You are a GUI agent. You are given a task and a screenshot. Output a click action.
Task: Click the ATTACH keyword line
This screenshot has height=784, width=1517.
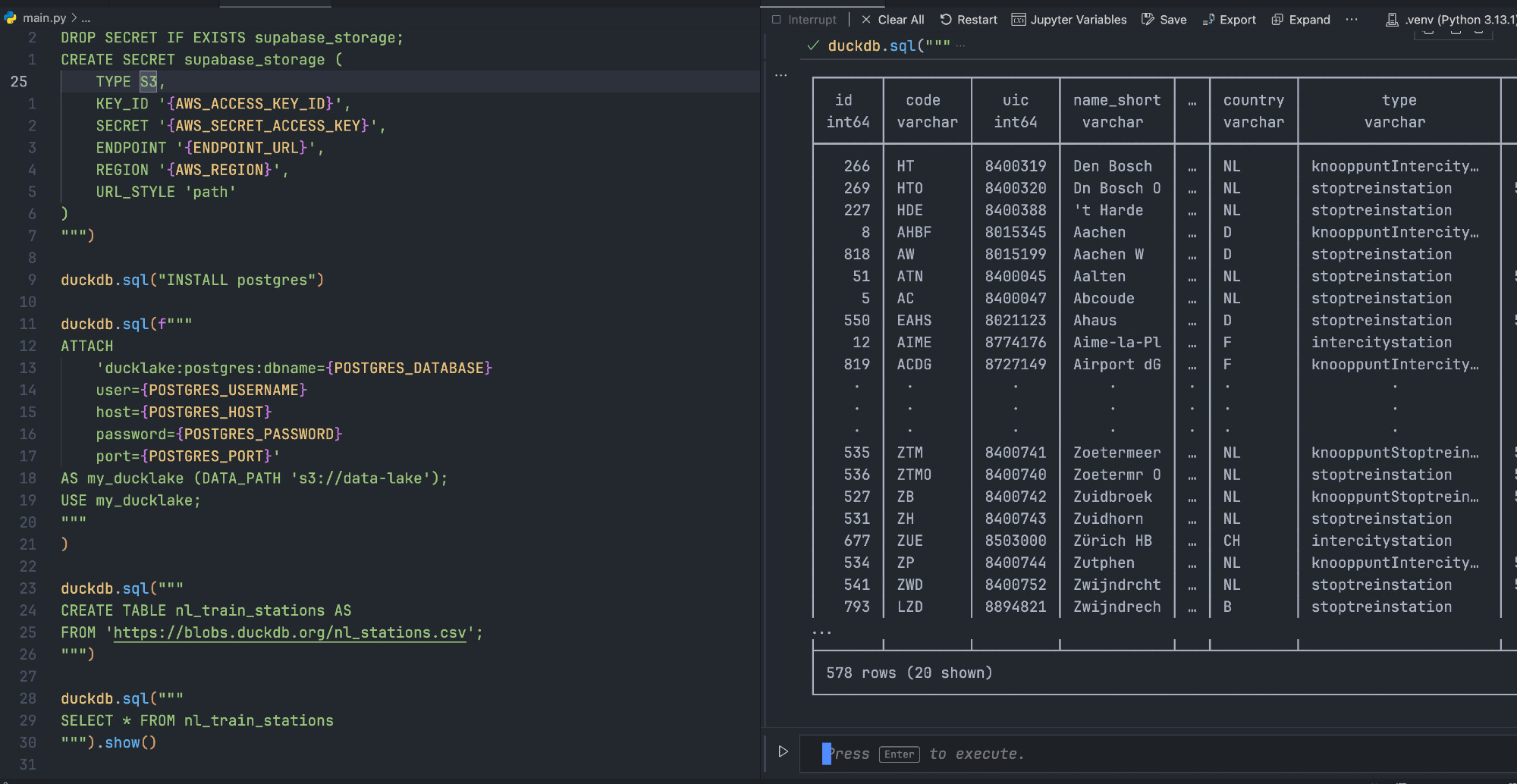87,347
